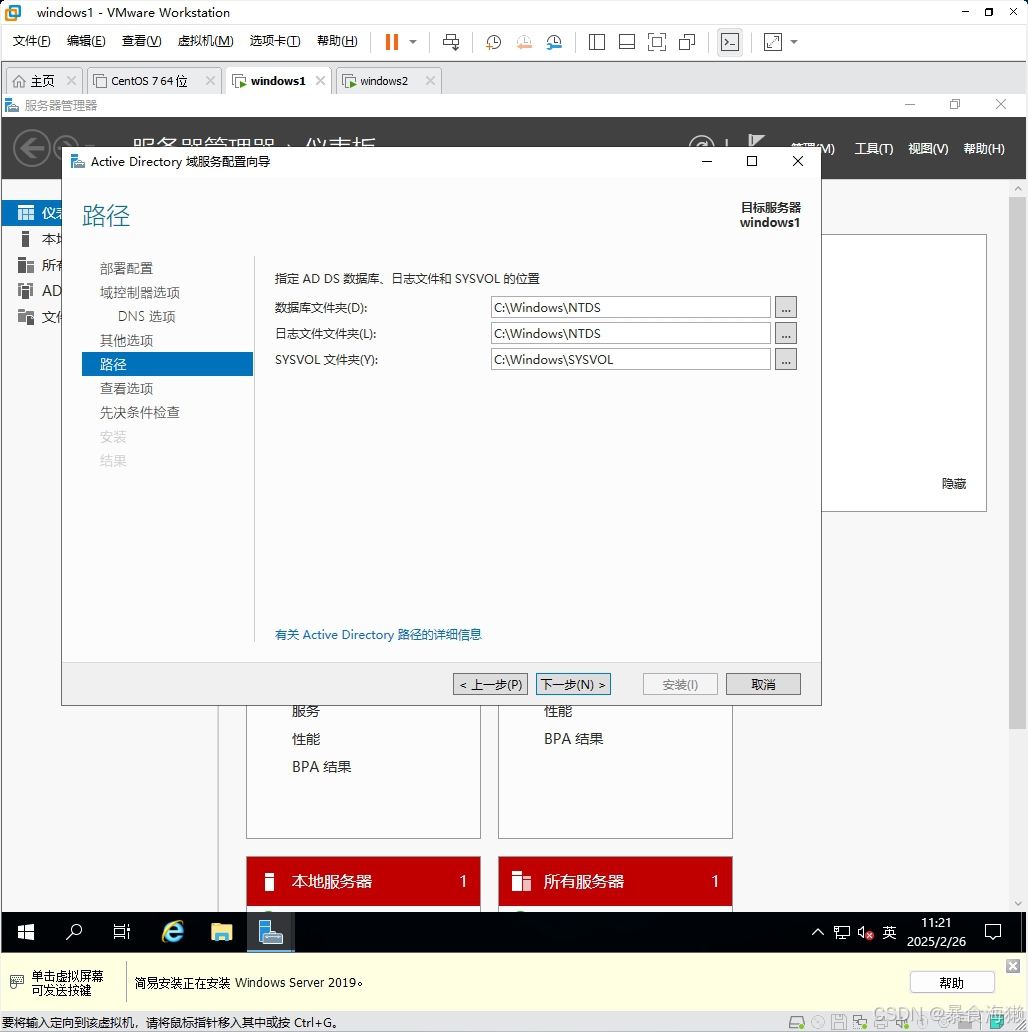Go to 先决条件检查 wizard step

[140, 413]
